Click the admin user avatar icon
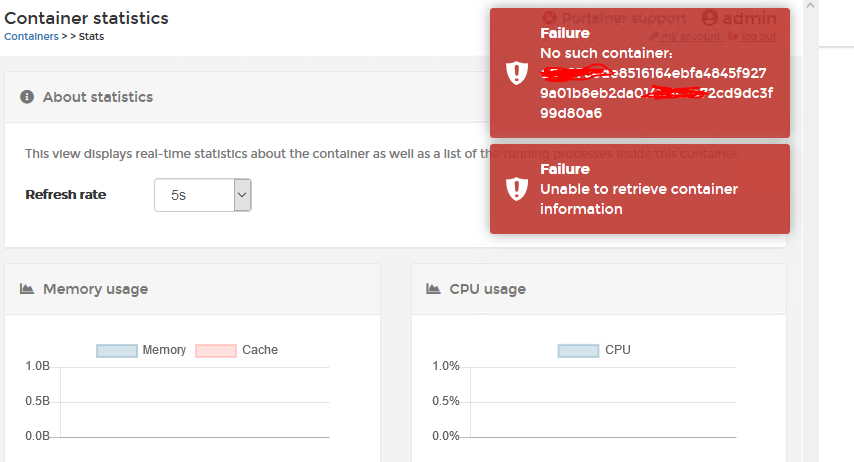Viewport: 854px width, 462px height. (710, 18)
